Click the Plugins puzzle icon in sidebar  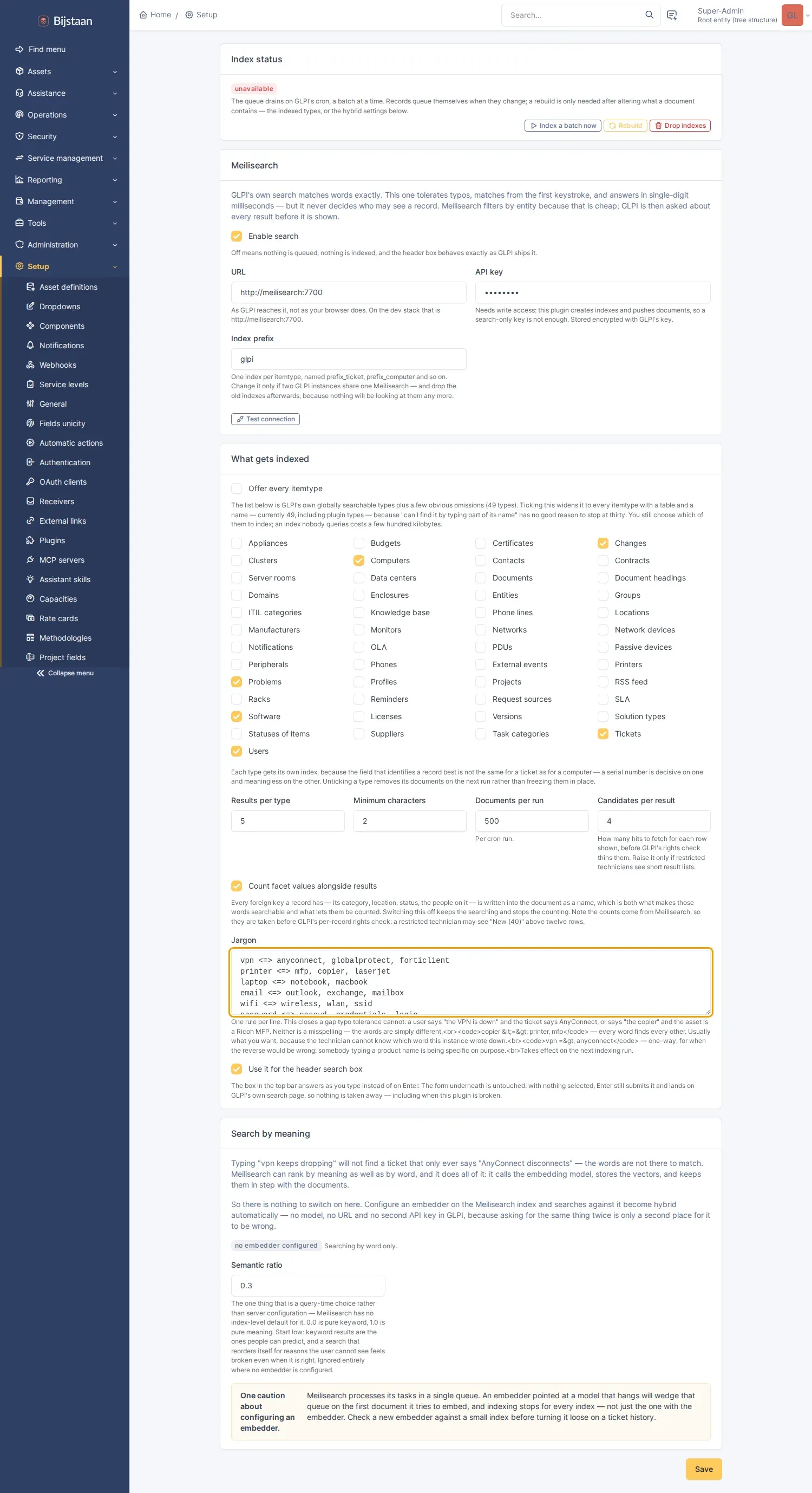[30, 540]
